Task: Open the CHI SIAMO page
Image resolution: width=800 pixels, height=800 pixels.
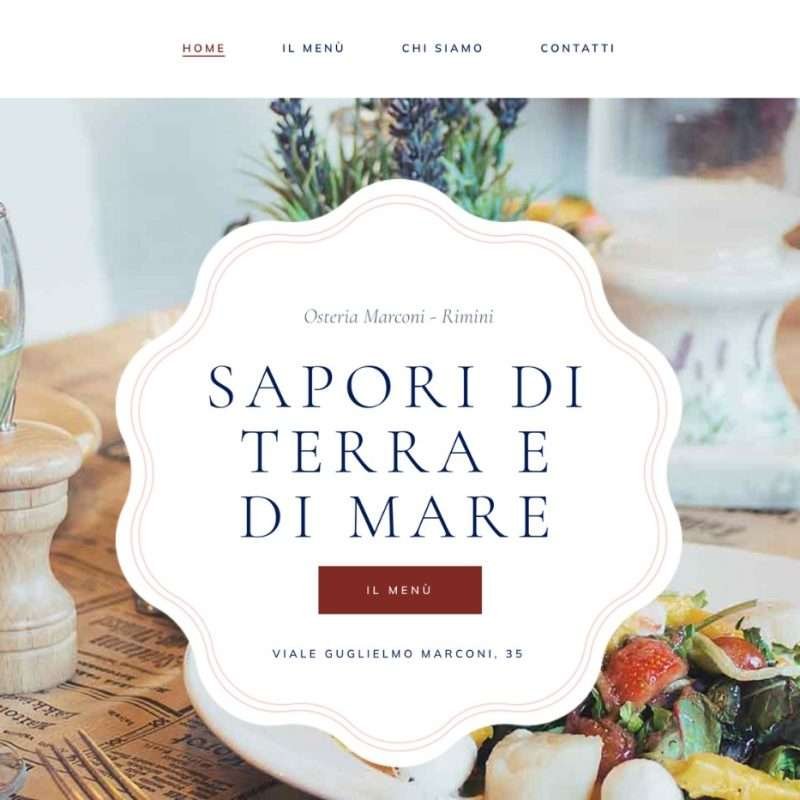Action: click(442, 48)
